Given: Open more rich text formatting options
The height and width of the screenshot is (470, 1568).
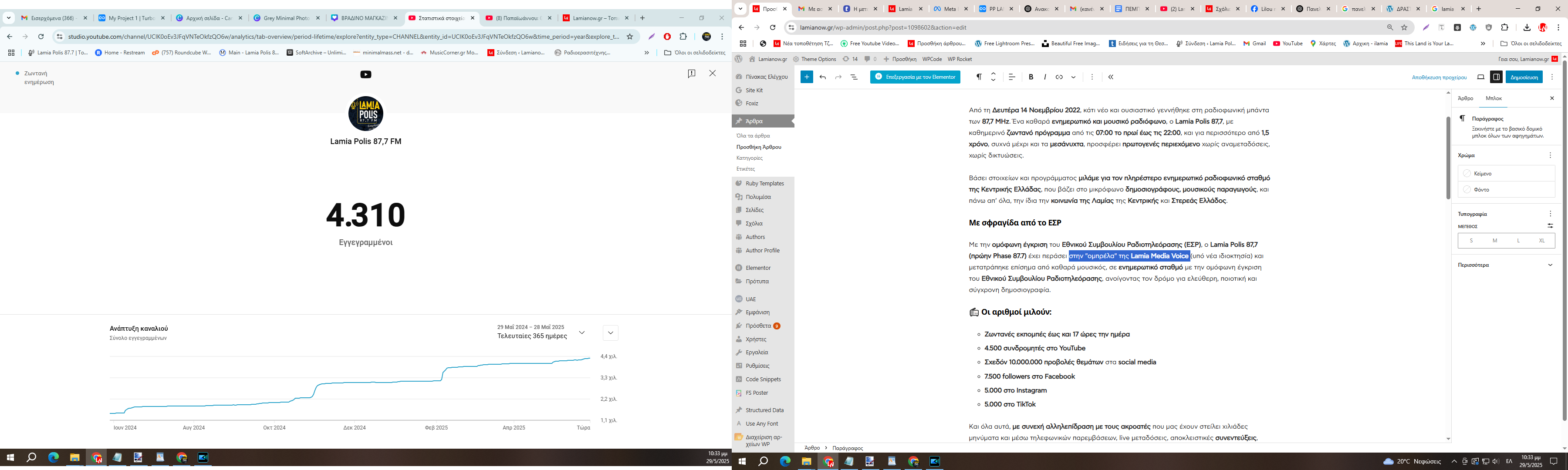Looking at the screenshot, I should point(1073,77).
